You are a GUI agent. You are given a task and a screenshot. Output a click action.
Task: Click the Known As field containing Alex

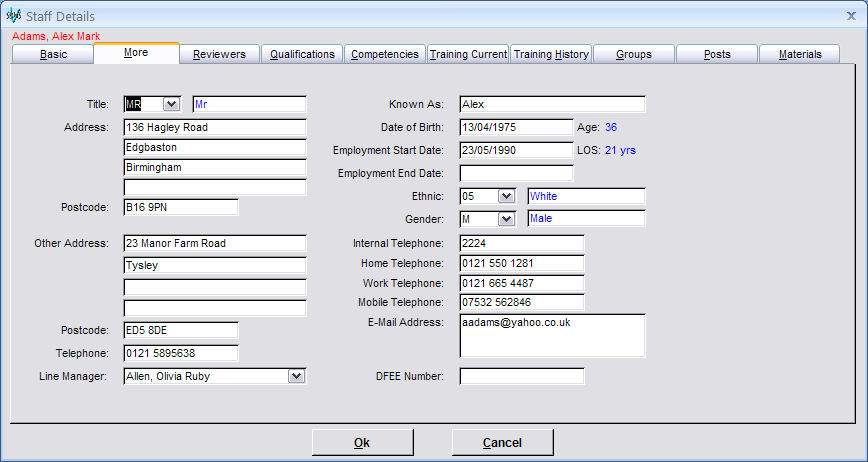[x=552, y=104]
